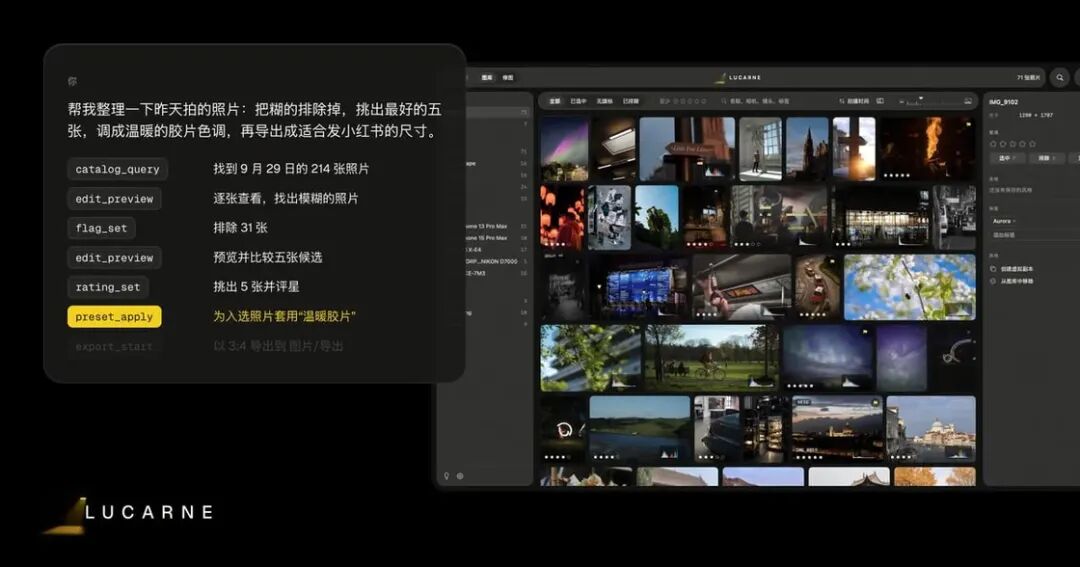Image resolution: width=1080 pixels, height=567 pixels.
Task: Open the cyclist in park thumbnail
Action: (x=712, y=358)
